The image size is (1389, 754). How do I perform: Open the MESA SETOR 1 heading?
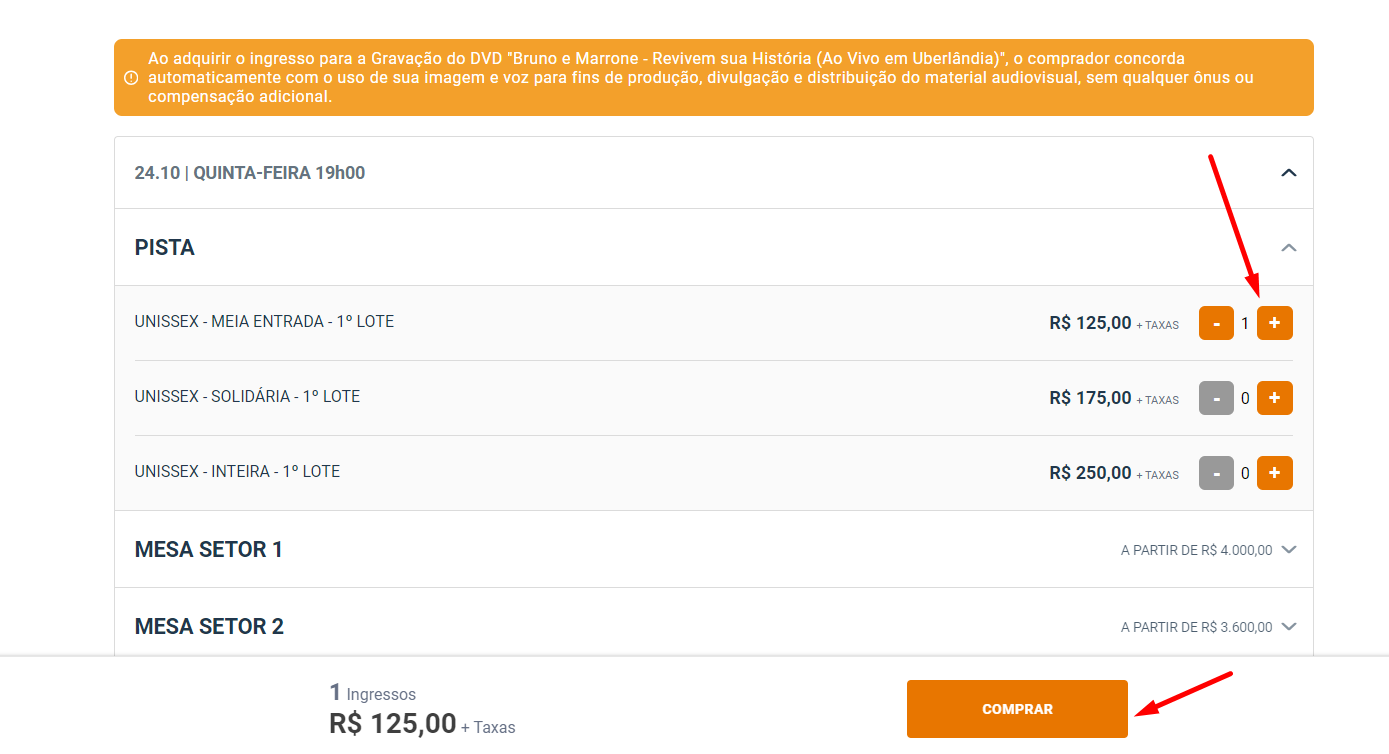coord(209,549)
